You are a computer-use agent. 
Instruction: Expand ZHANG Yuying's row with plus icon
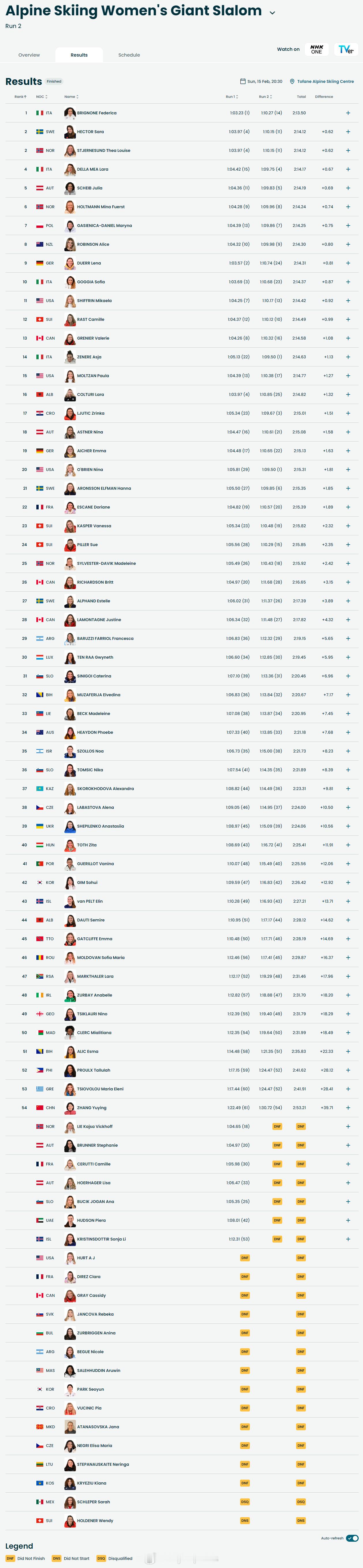point(348,1108)
